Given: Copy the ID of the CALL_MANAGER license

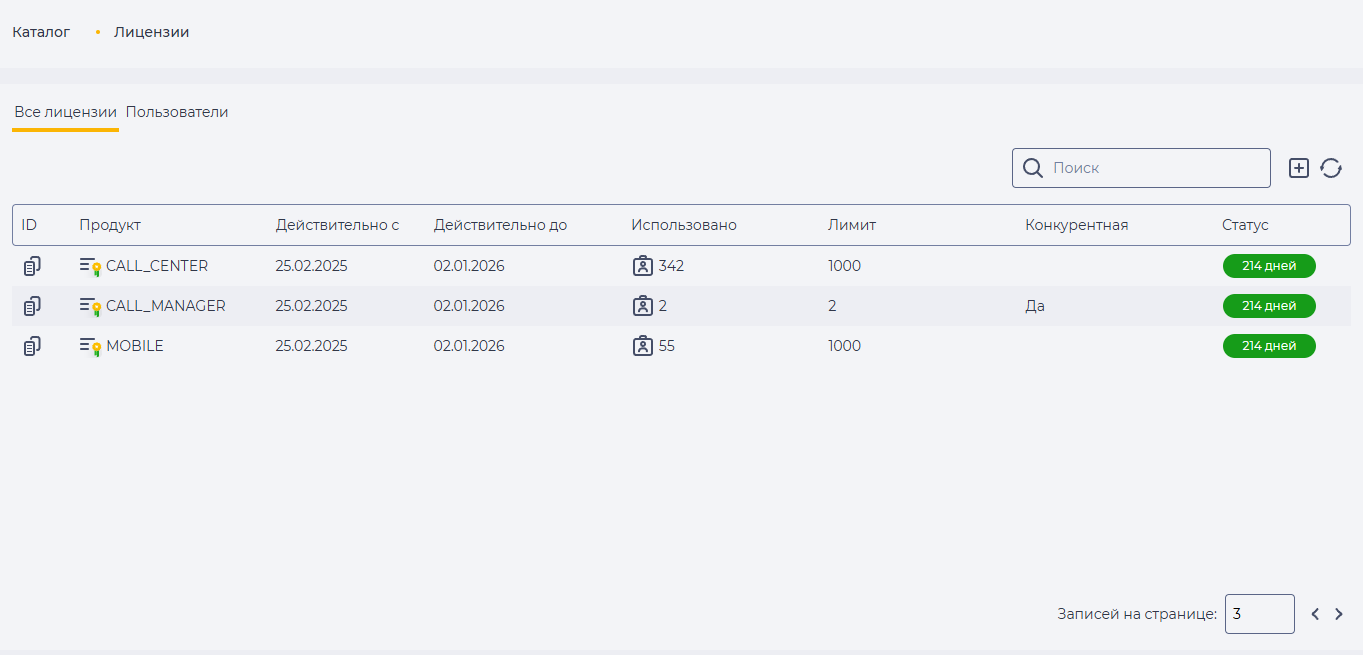Looking at the screenshot, I should pos(32,306).
